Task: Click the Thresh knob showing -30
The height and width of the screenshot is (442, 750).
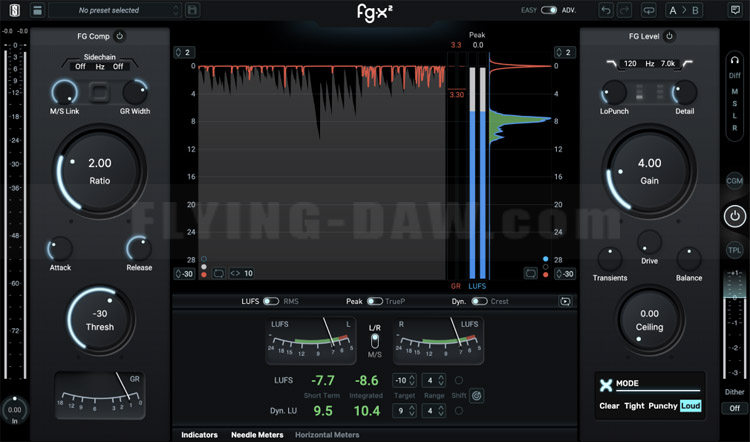Action: point(100,320)
